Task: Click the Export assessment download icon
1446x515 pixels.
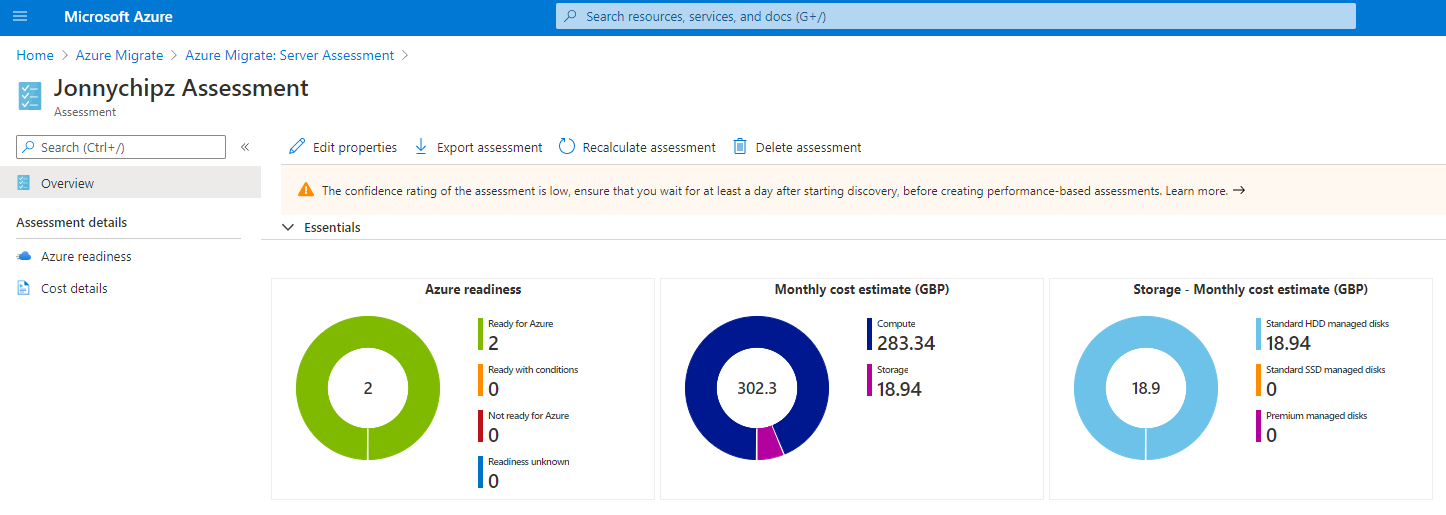Action: (421, 147)
